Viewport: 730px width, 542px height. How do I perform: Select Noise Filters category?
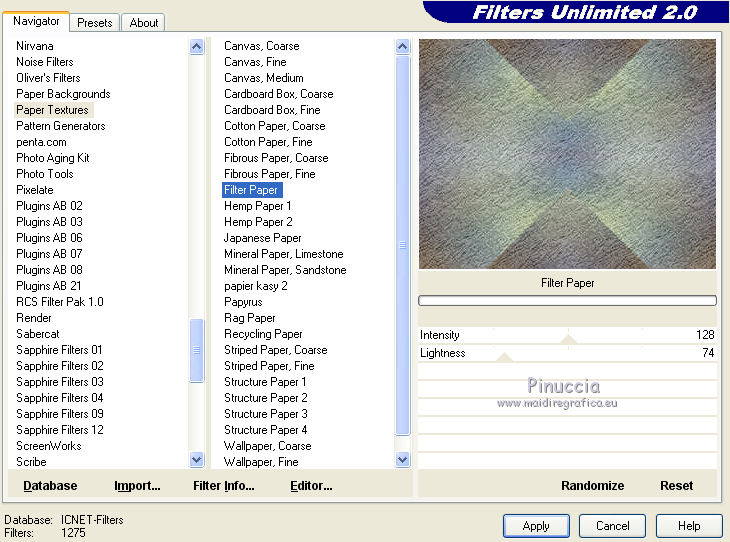click(45, 62)
